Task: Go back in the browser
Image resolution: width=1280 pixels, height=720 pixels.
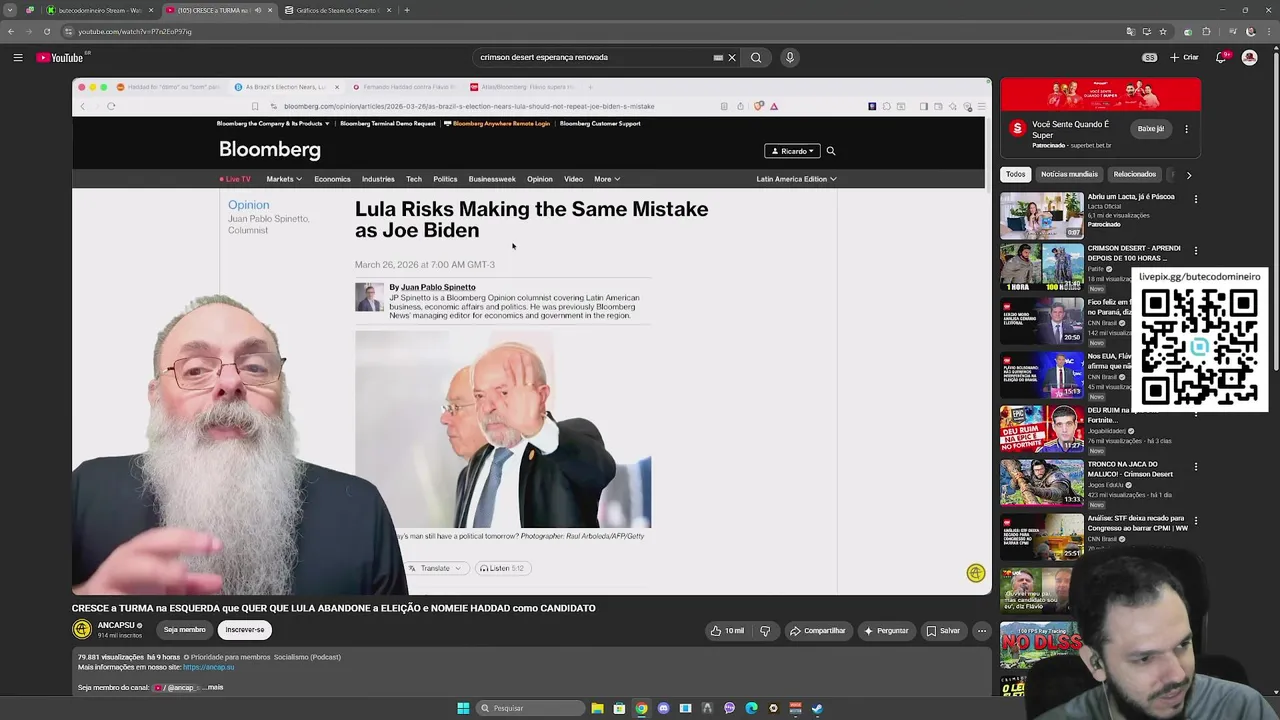Action: (11, 31)
